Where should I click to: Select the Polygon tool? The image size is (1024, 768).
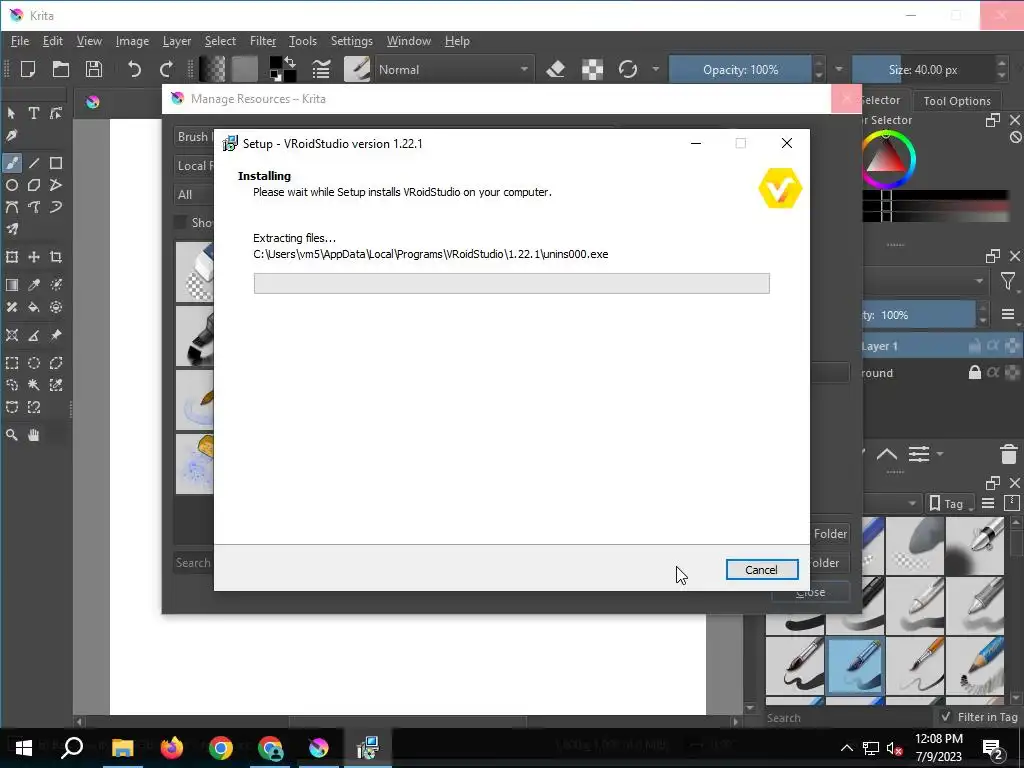point(34,185)
